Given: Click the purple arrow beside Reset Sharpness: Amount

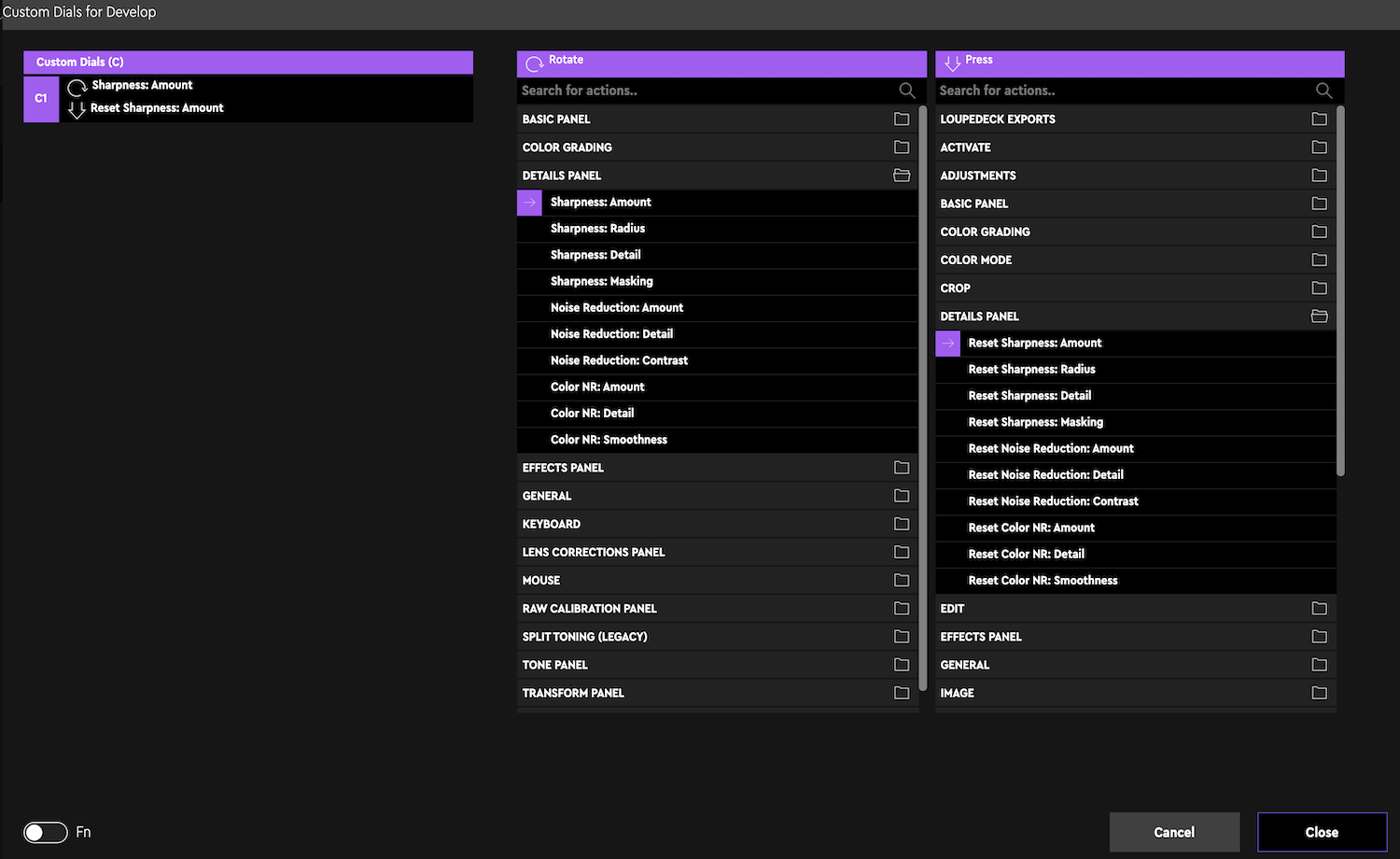Looking at the screenshot, I should pos(947,344).
